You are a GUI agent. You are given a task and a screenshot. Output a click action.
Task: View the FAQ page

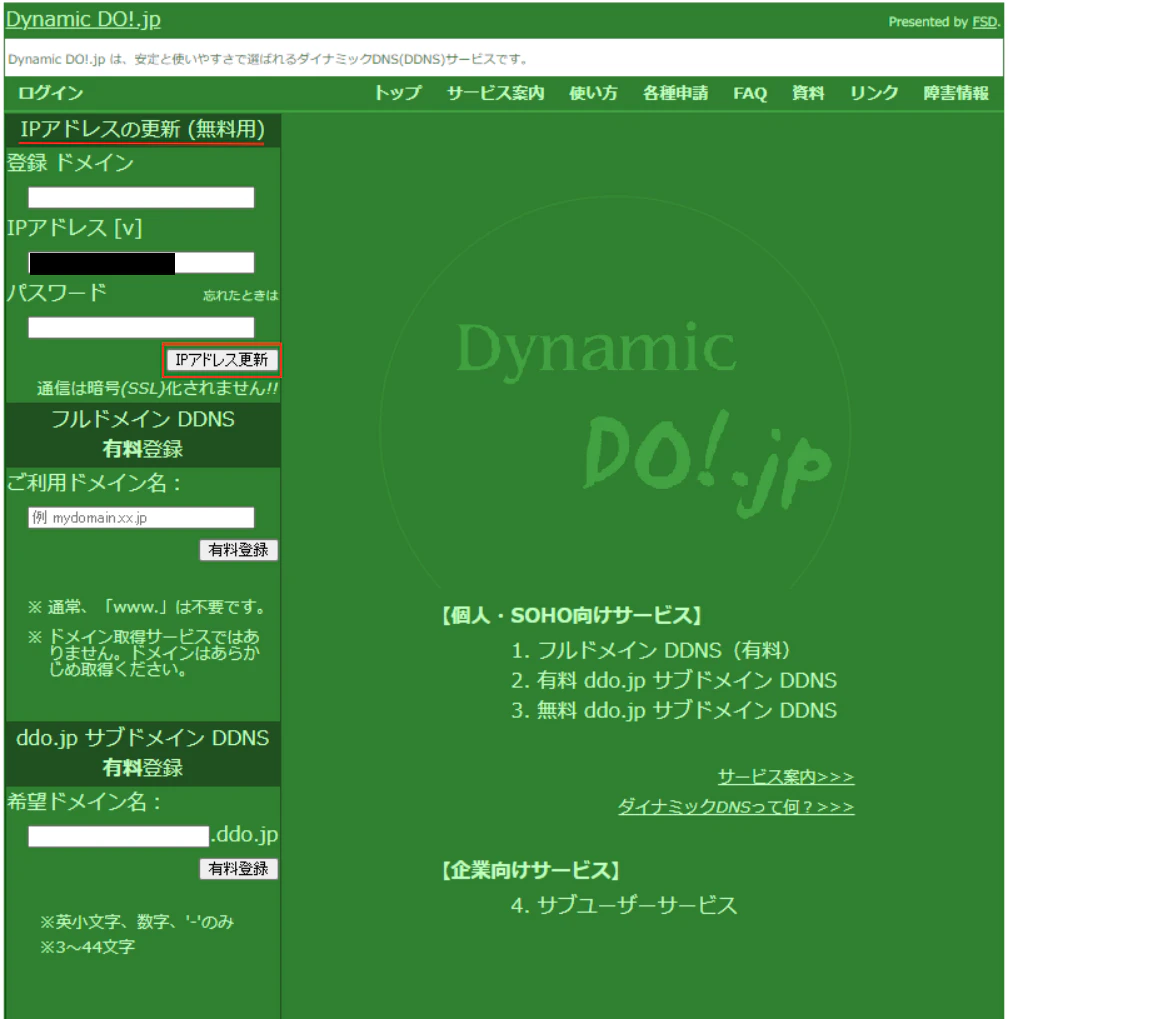pyautogui.click(x=749, y=93)
